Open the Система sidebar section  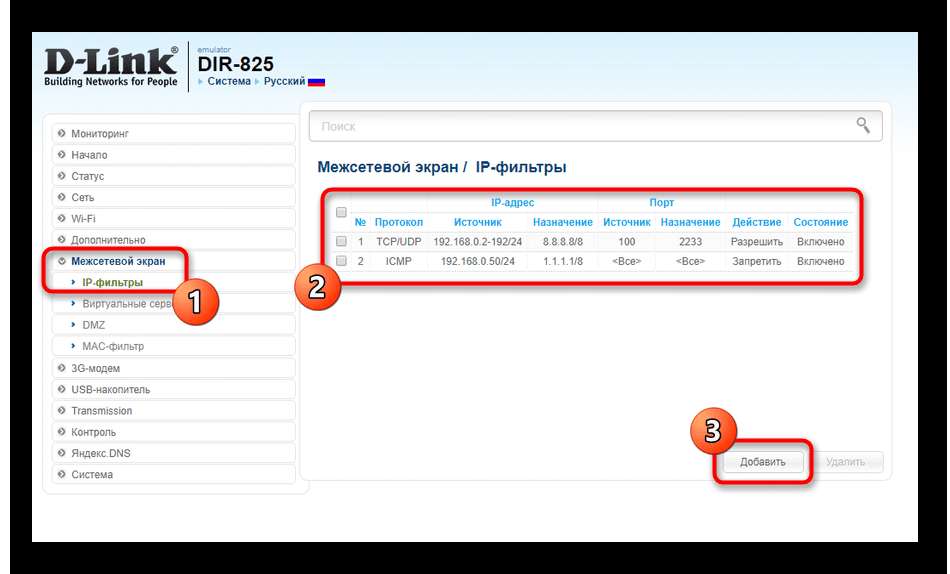pos(174,474)
